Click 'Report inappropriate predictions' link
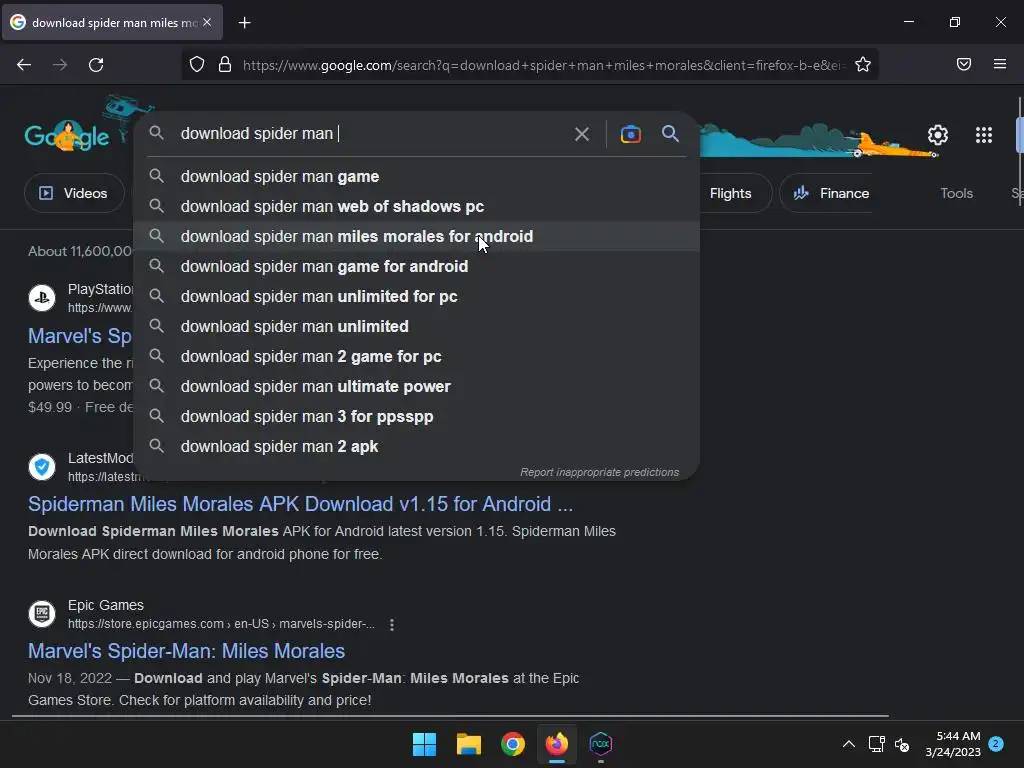This screenshot has height=768, width=1024. coord(600,472)
